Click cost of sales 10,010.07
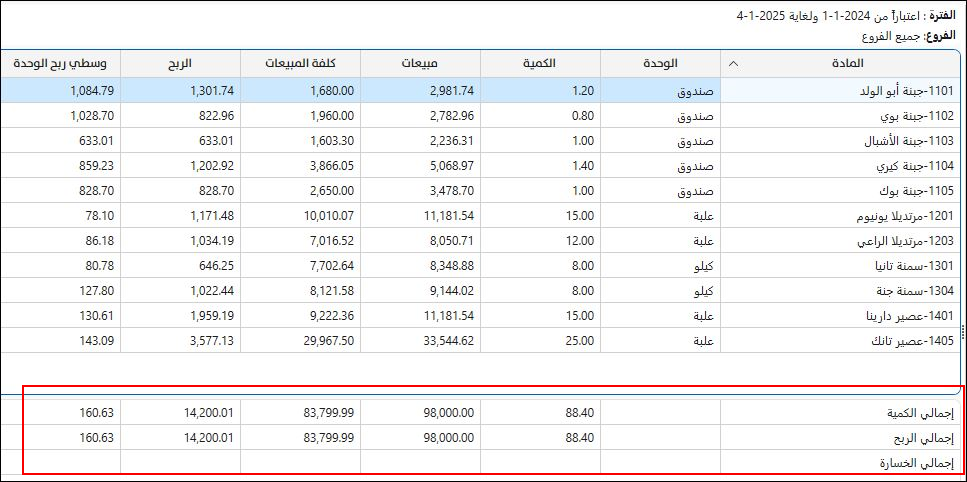This screenshot has height=482, width=967. [x=331, y=216]
